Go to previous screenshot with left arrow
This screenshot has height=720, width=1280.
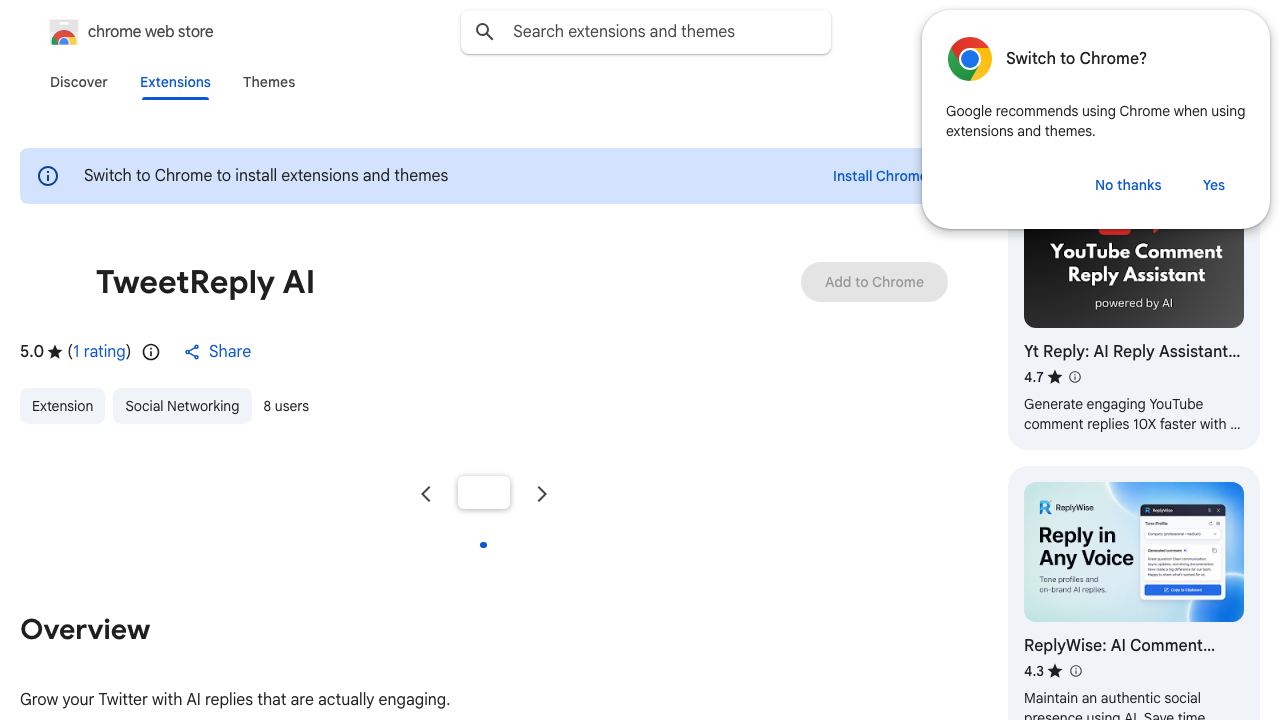(x=426, y=494)
